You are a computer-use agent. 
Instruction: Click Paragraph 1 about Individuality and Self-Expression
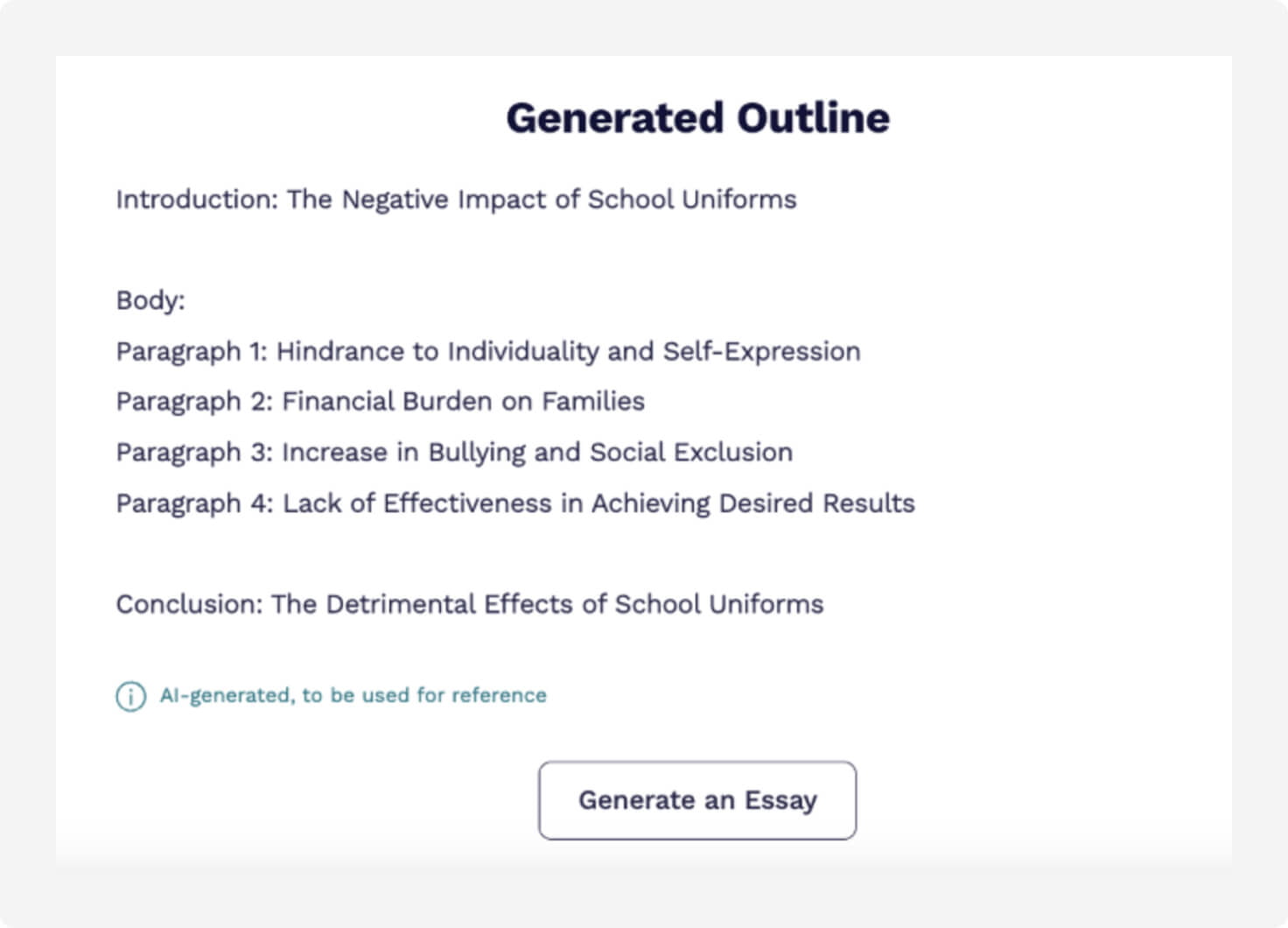pos(488,351)
